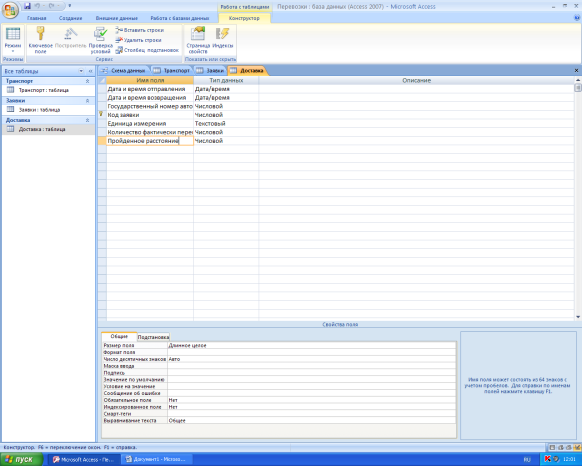Click the Текстовый data type cell
Viewport: 582px width, 466px height.
click(226, 123)
